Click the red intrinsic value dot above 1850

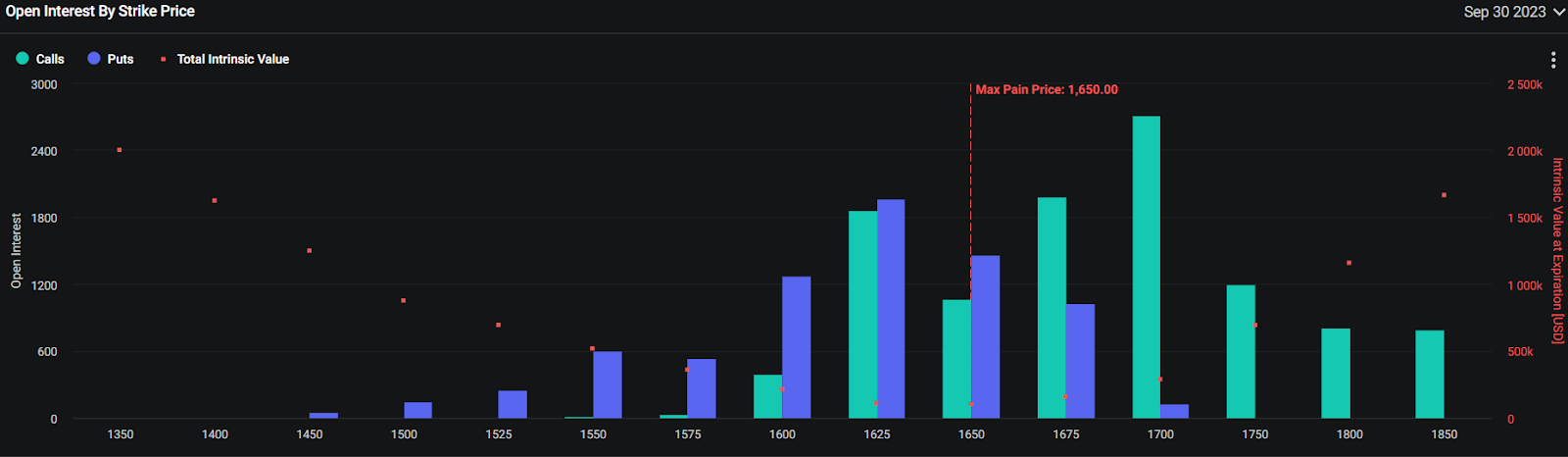click(x=1444, y=195)
